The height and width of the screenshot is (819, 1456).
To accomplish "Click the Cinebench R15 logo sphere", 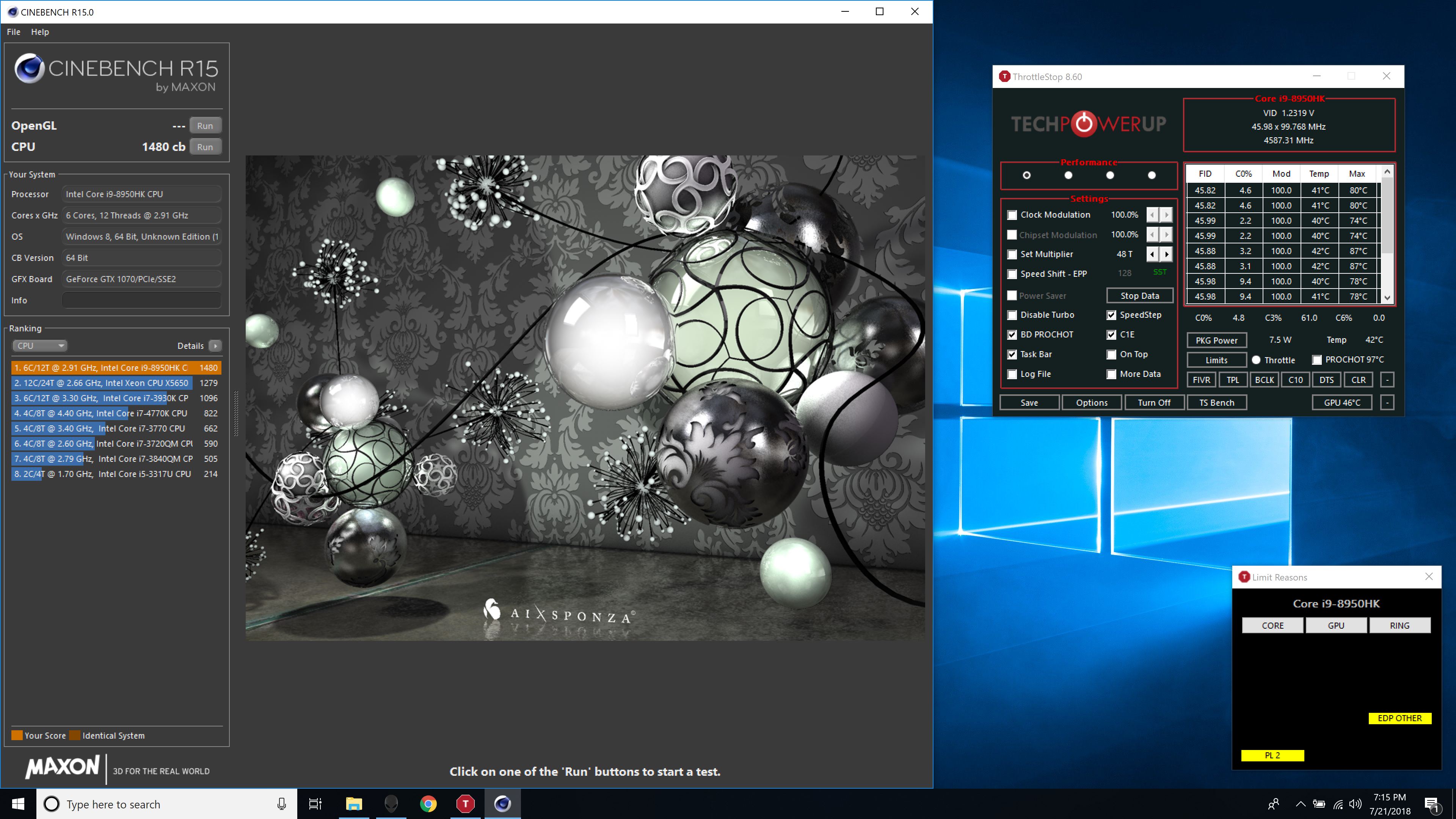I will coord(30,68).
